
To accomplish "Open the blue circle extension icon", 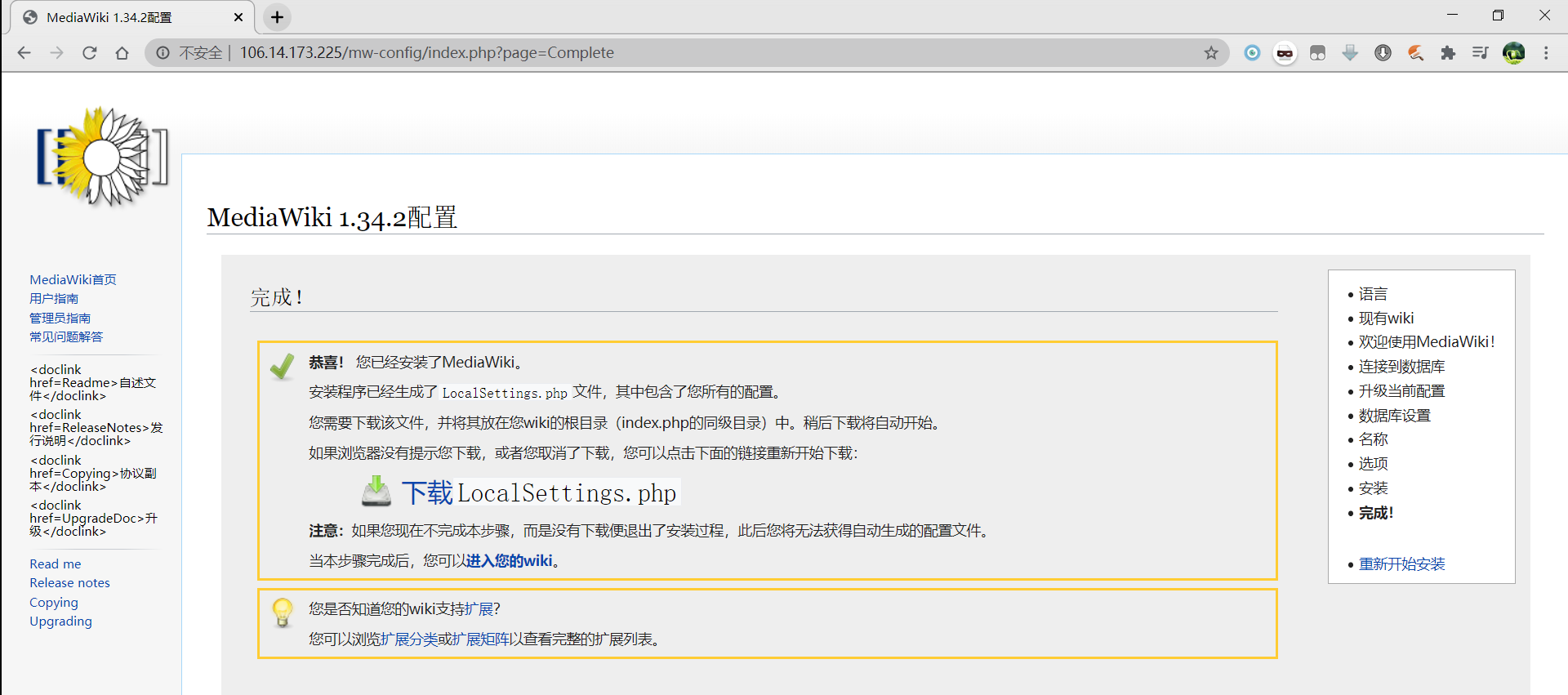I will tap(1252, 53).
